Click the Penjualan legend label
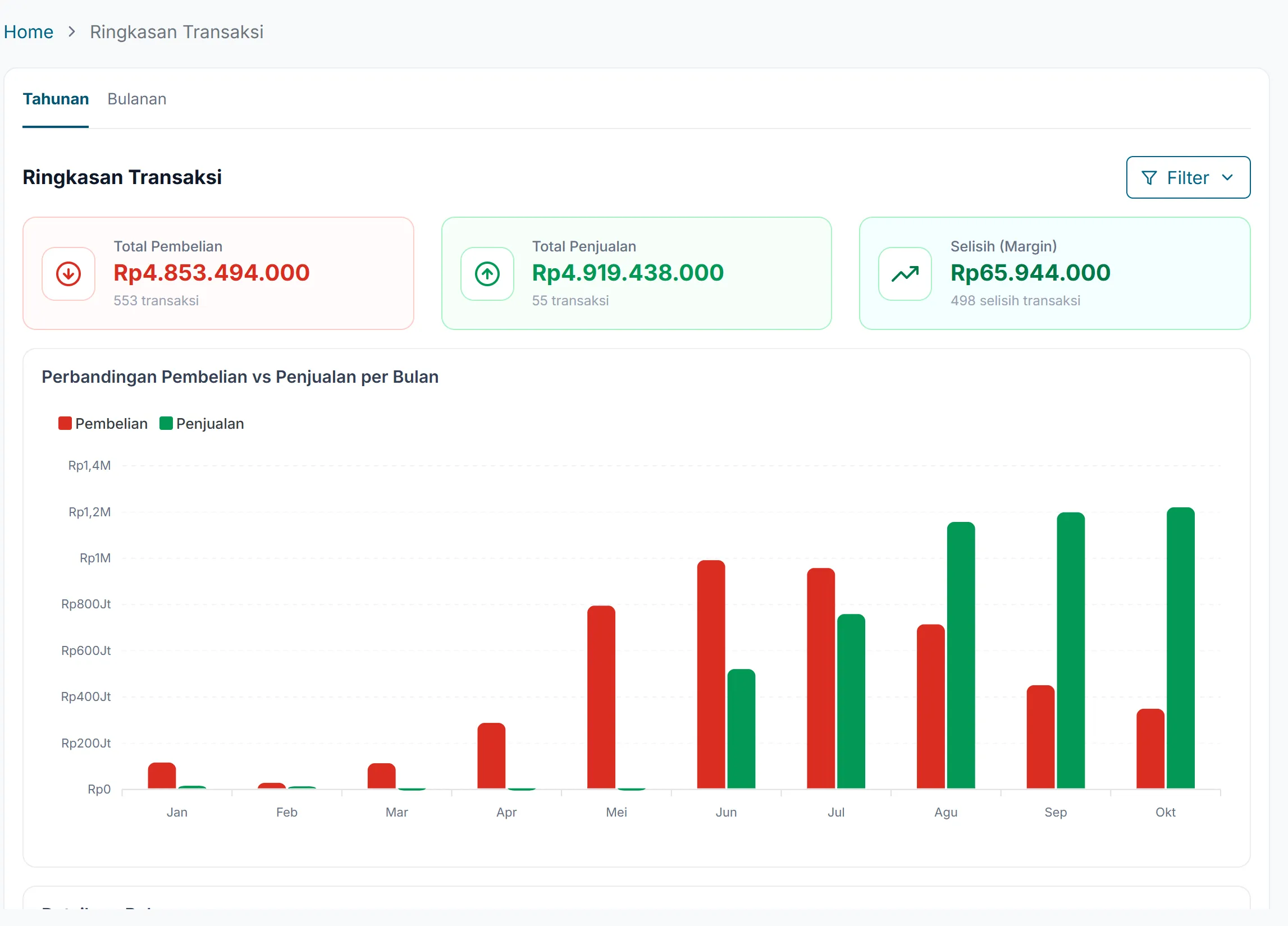The image size is (1288, 926). [x=210, y=424]
